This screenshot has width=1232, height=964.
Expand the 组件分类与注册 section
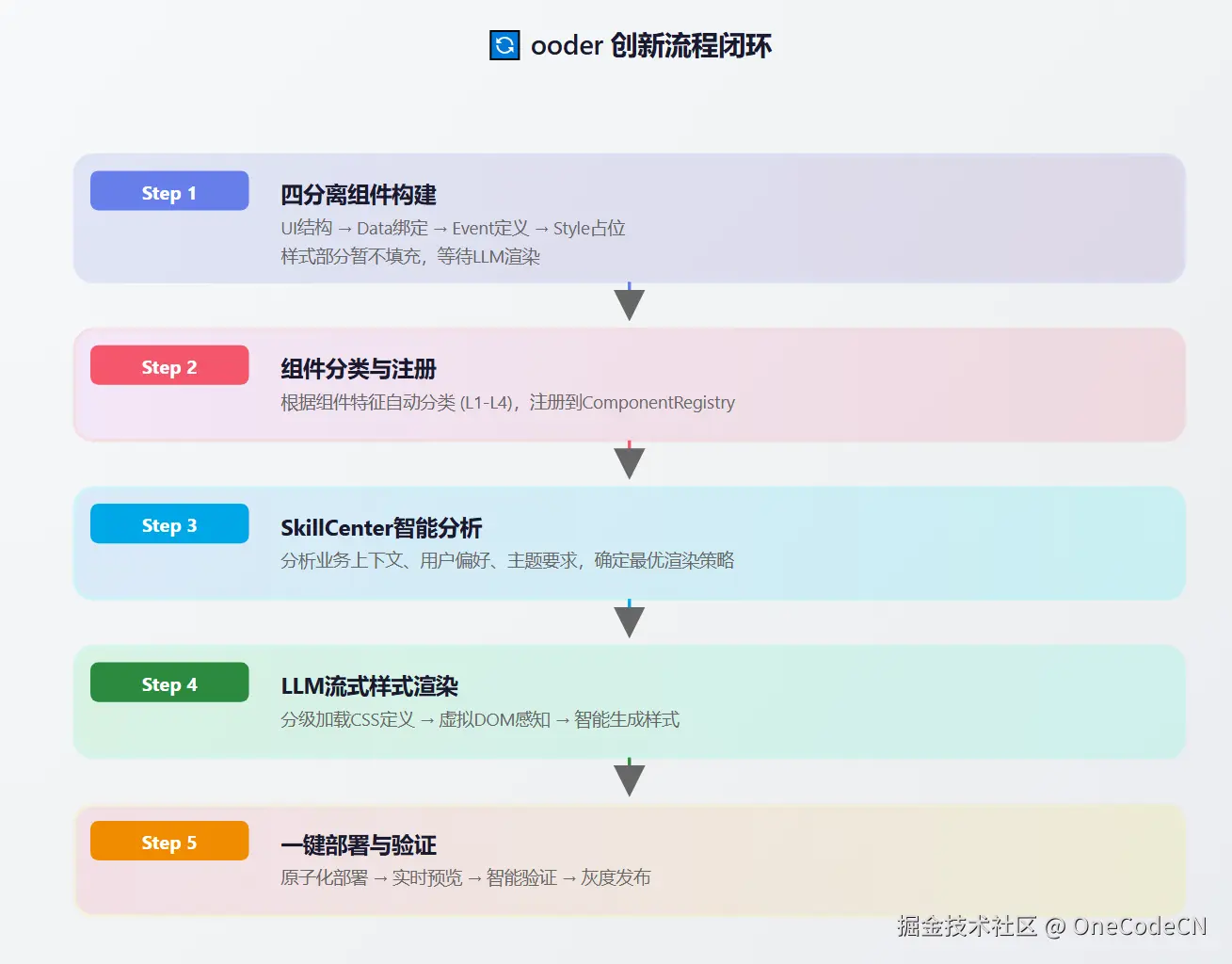coord(358,368)
